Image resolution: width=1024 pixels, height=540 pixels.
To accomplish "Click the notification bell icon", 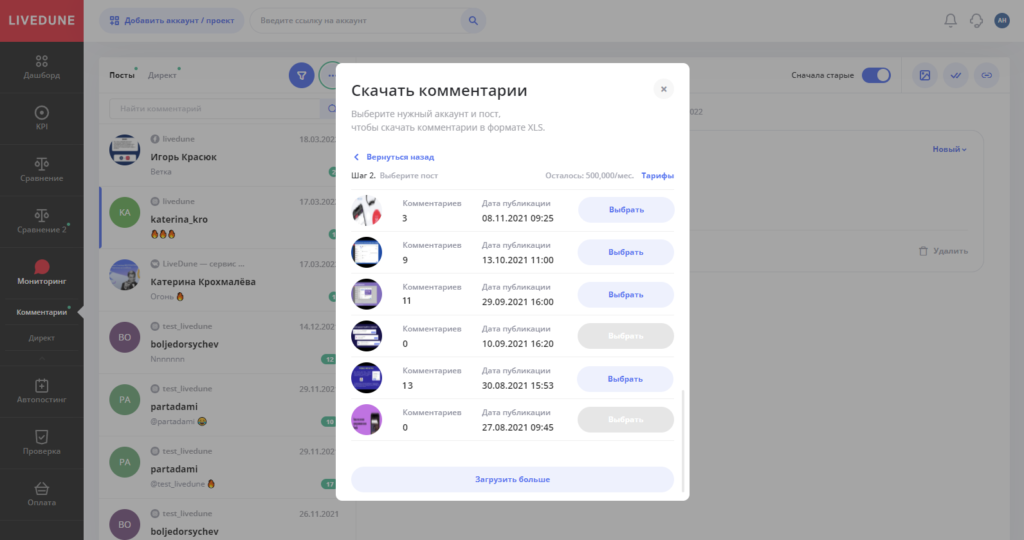I will point(950,20).
